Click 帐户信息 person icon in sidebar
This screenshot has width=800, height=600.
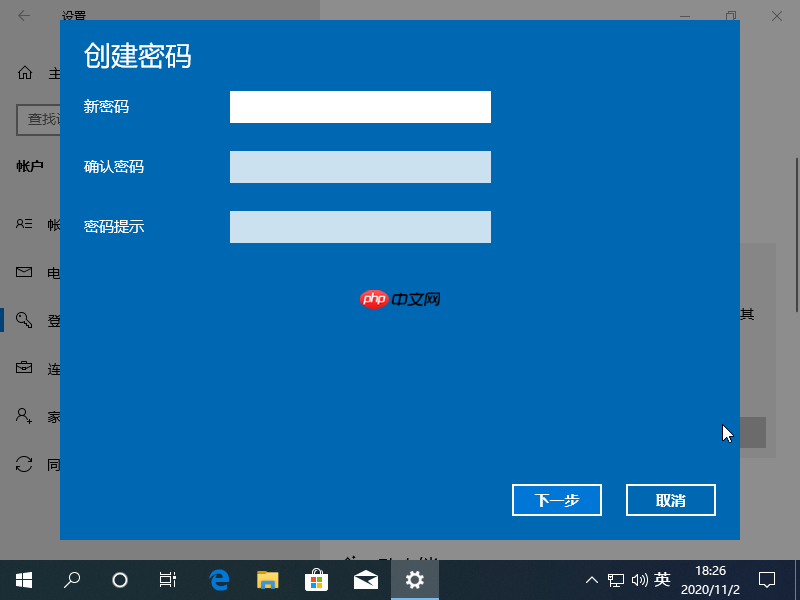coord(24,224)
